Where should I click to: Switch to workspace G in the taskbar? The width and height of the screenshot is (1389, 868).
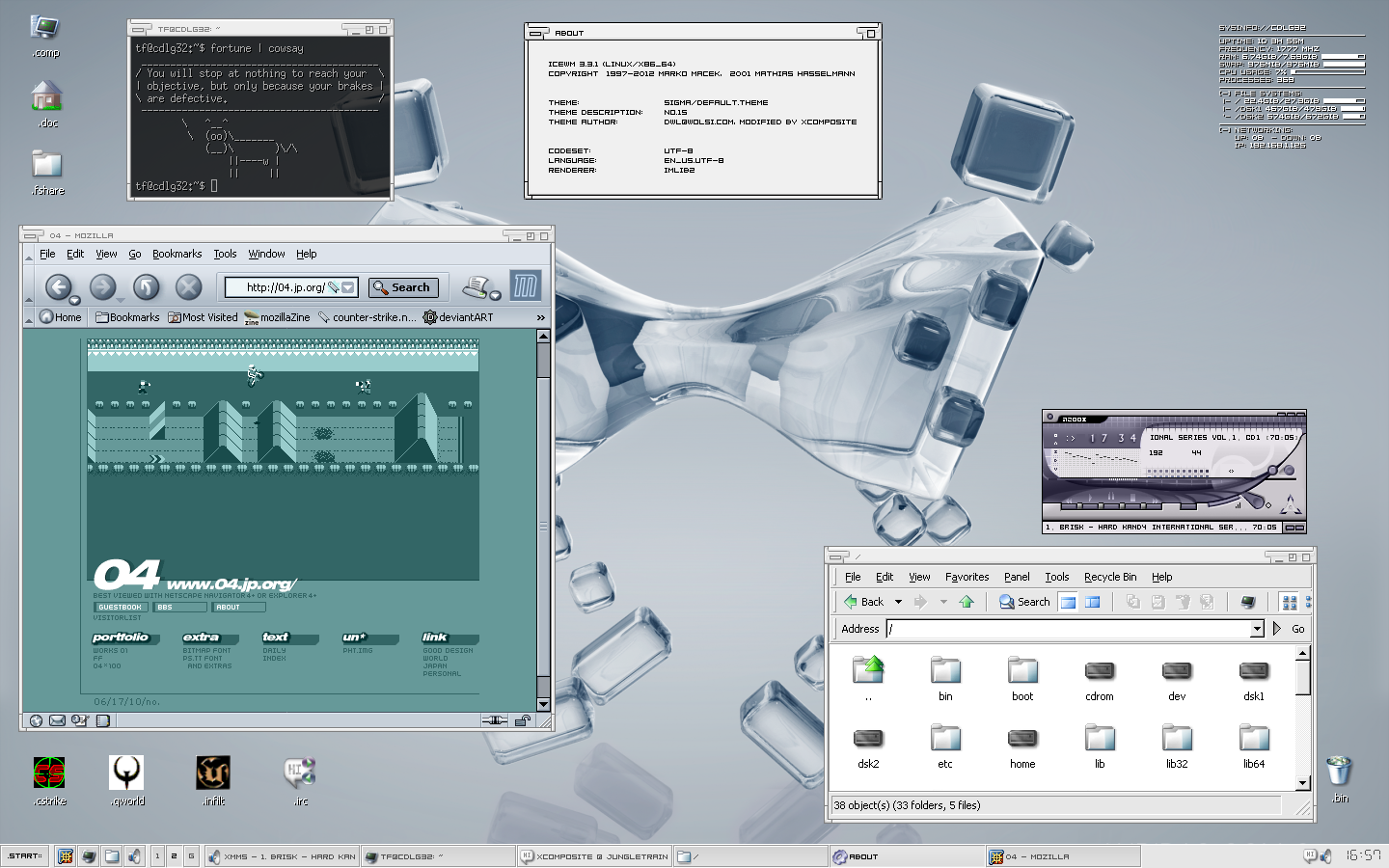point(191,855)
